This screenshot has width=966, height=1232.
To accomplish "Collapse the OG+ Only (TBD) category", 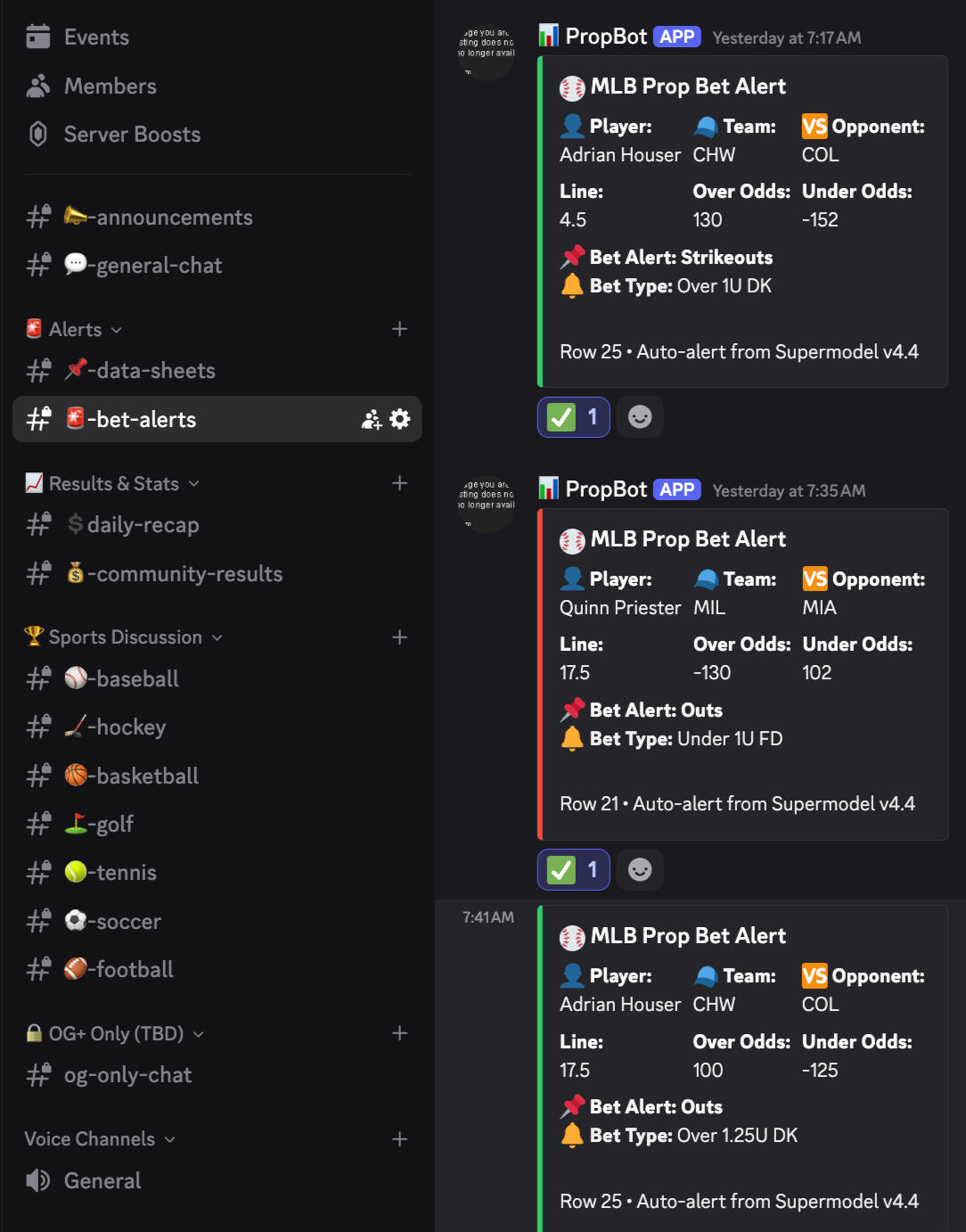I will (x=116, y=1034).
